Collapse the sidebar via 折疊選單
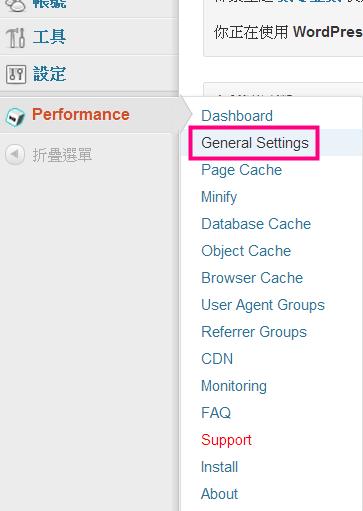The image size is (363, 511). (x=62, y=155)
